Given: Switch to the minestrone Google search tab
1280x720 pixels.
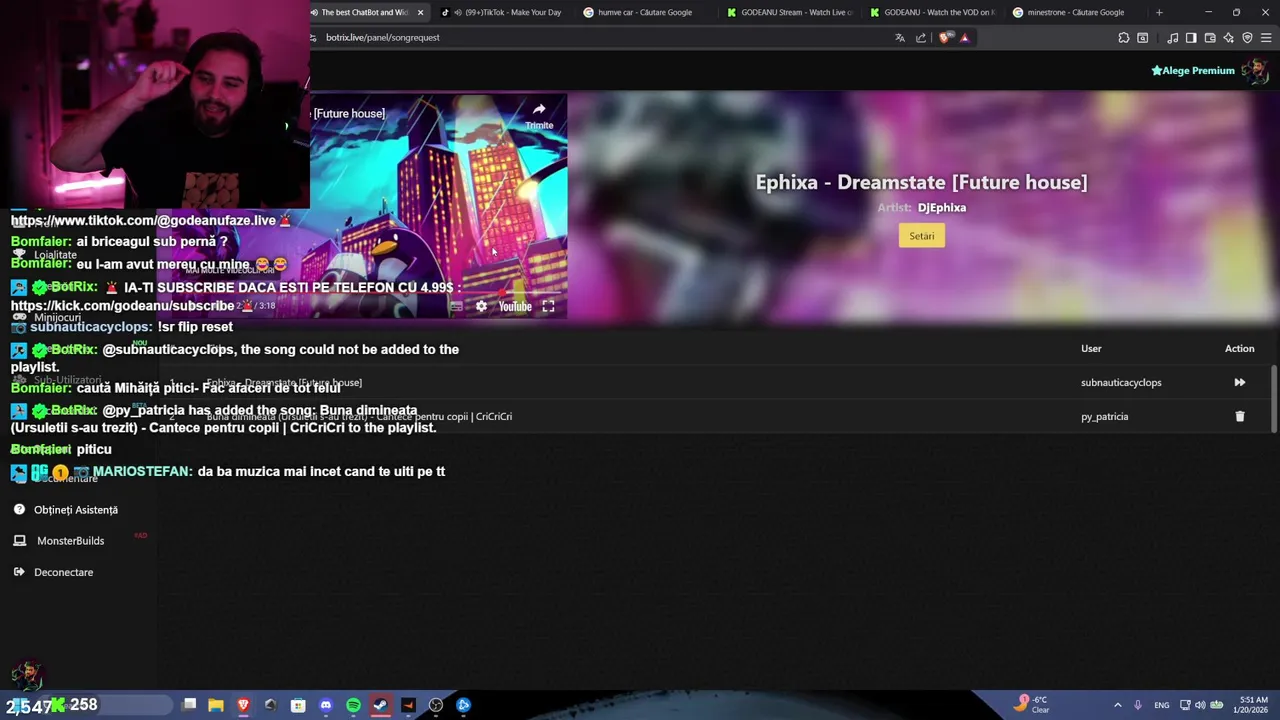Looking at the screenshot, I should (1076, 12).
